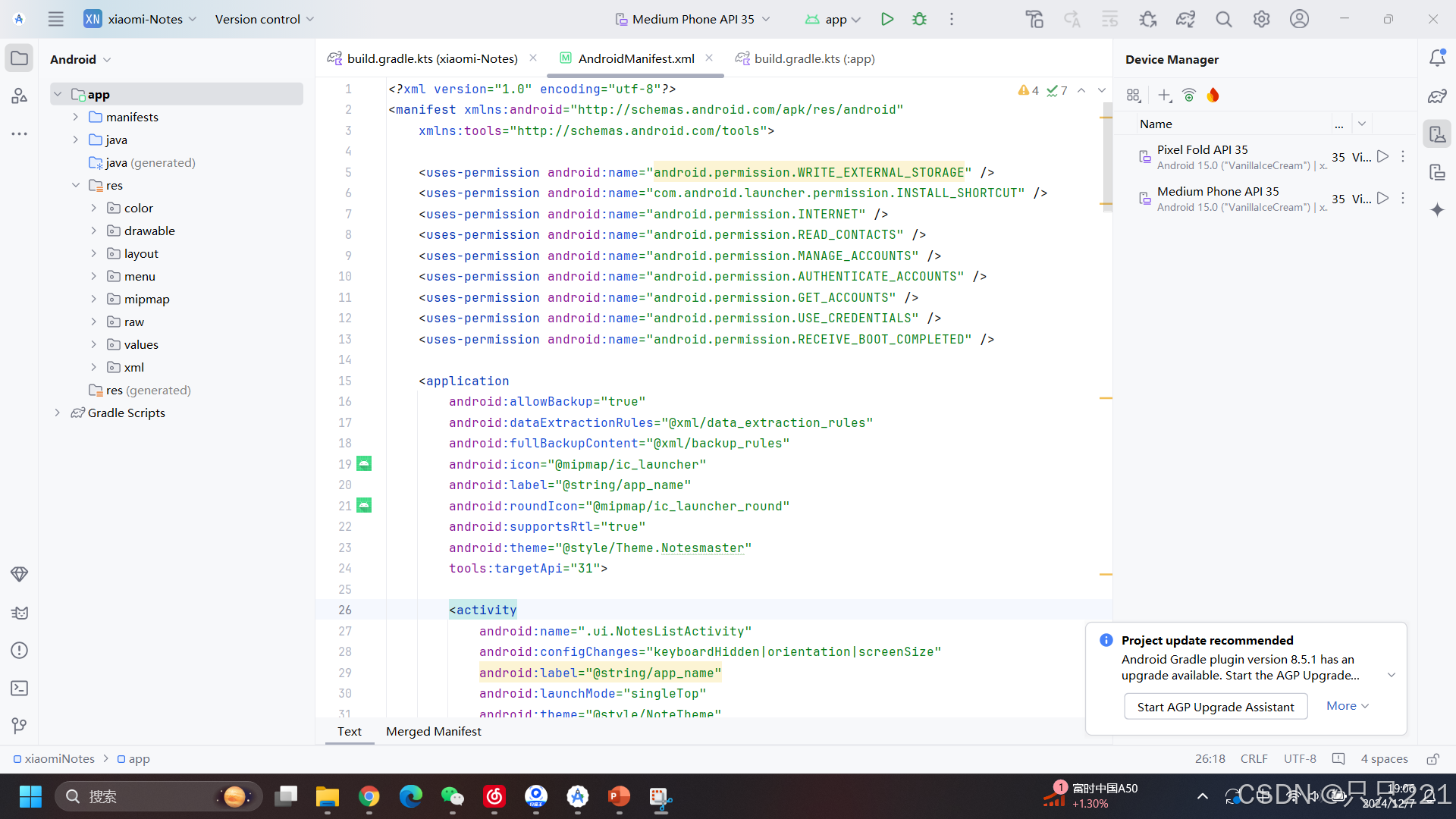Toggle Device Manager tool window button

coord(1437,135)
